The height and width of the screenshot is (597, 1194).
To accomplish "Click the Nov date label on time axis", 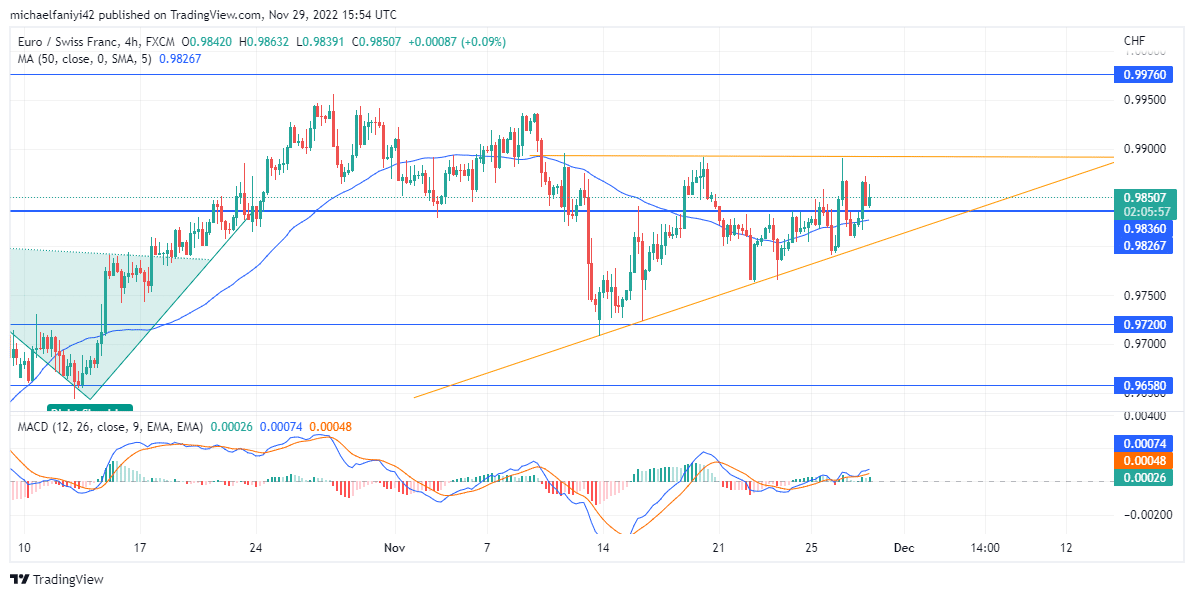I will click(x=395, y=548).
